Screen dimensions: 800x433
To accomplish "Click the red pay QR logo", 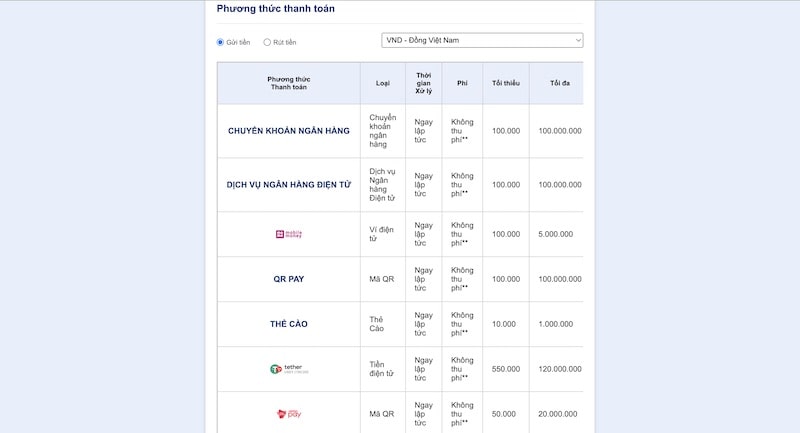I will 289,414.
